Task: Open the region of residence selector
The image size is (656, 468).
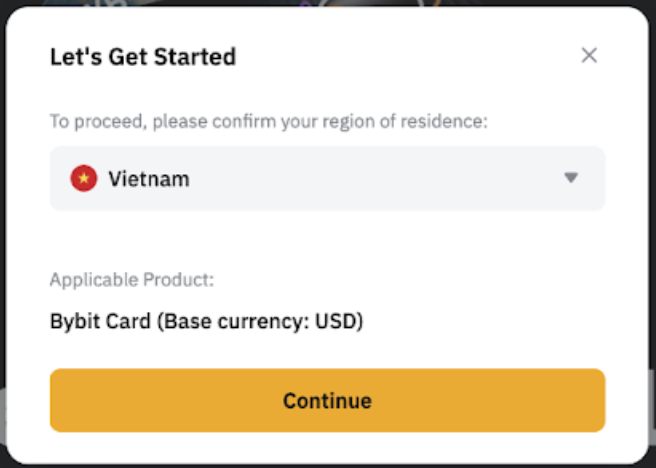Action: pos(327,179)
